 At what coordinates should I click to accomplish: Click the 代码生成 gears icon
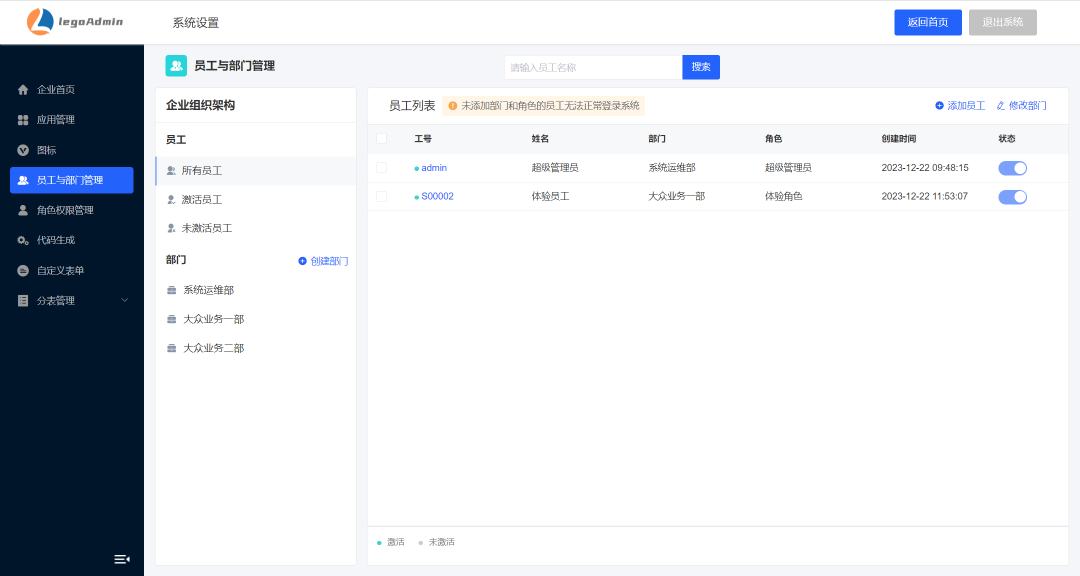point(23,241)
